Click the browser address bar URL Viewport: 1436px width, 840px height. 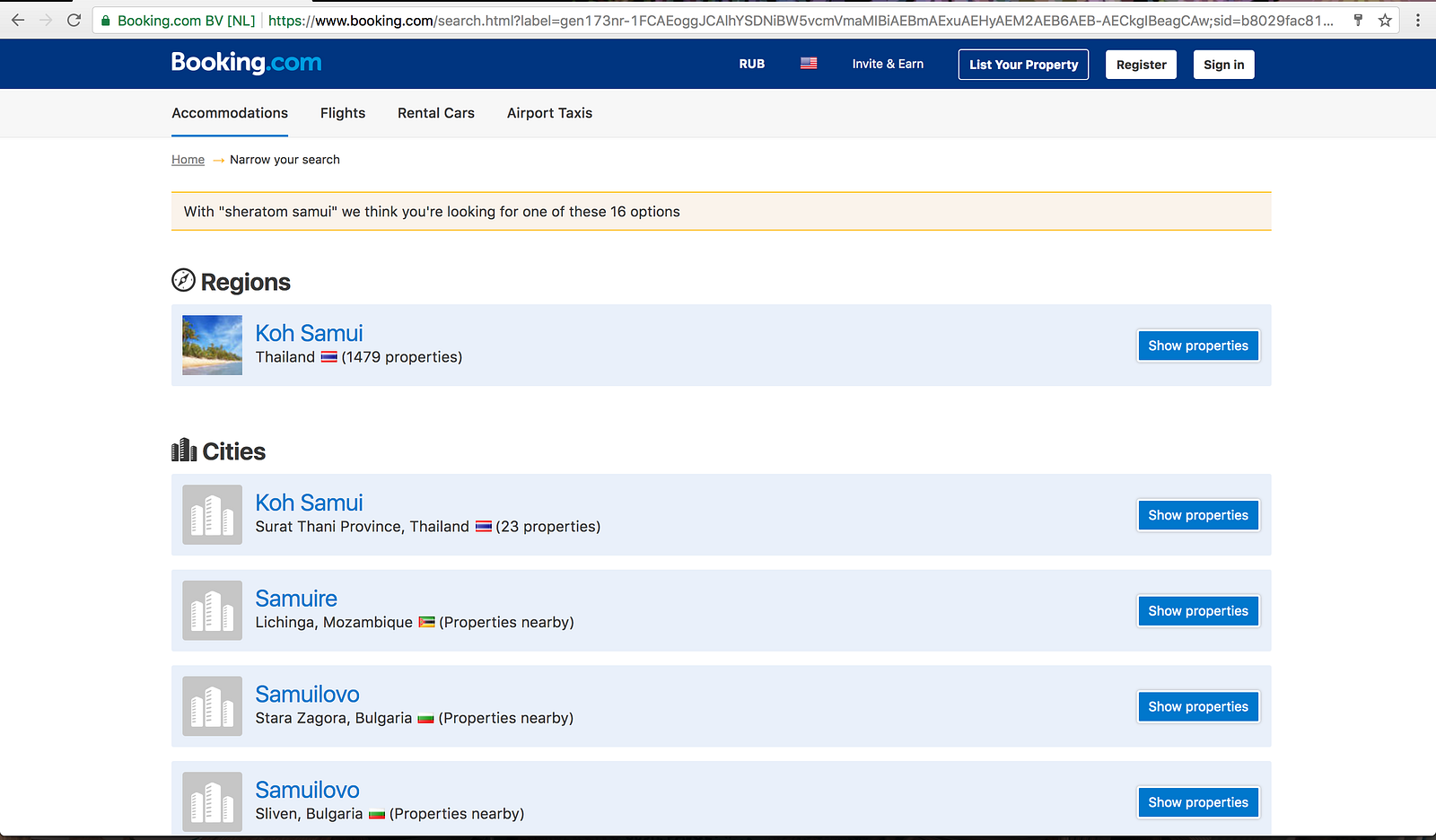tap(801, 20)
